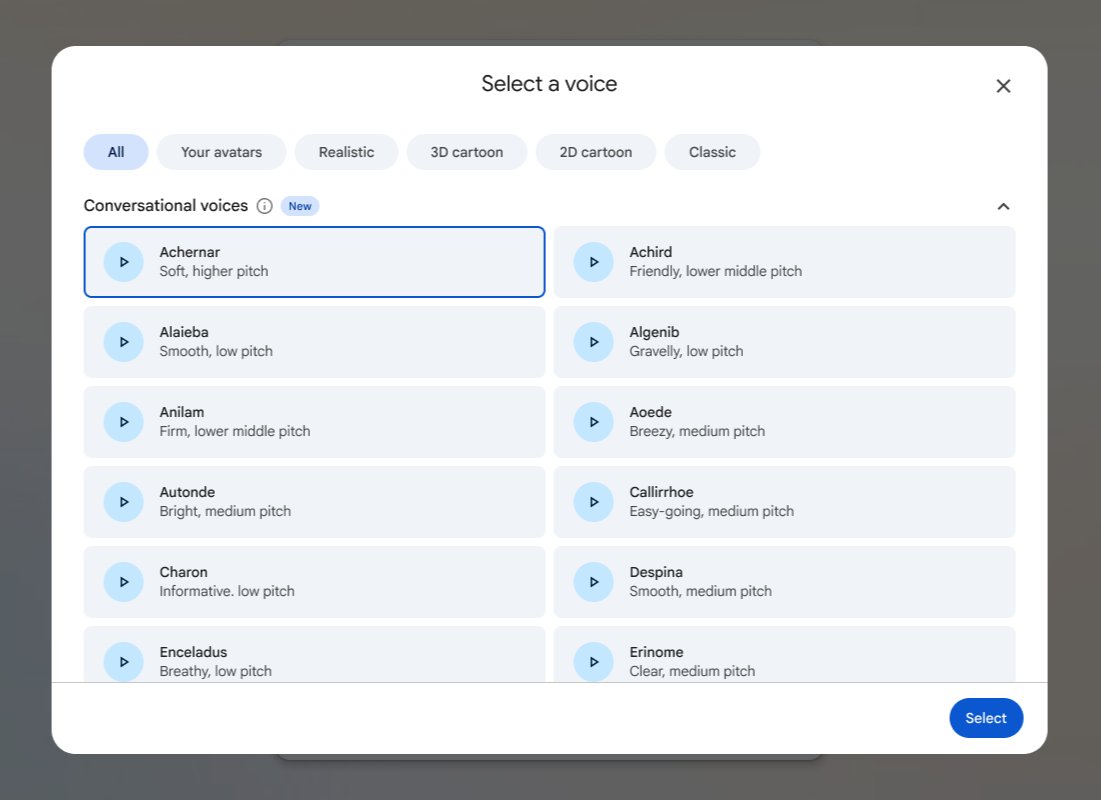Open the Conversational voices info icon
1101x800 pixels.
point(265,206)
